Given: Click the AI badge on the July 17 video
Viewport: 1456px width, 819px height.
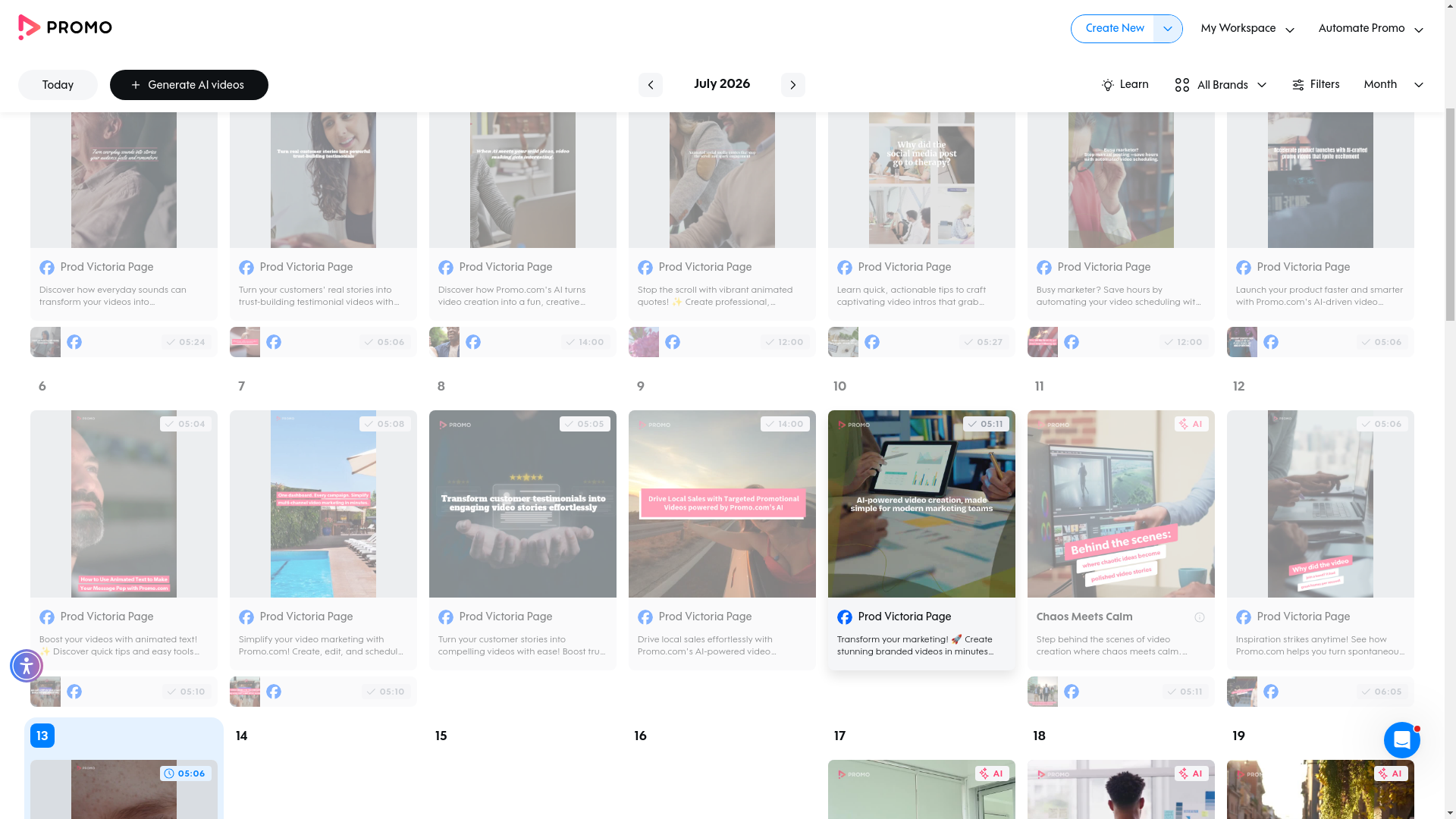Looking at the screenshot, I should click(992, 773).
